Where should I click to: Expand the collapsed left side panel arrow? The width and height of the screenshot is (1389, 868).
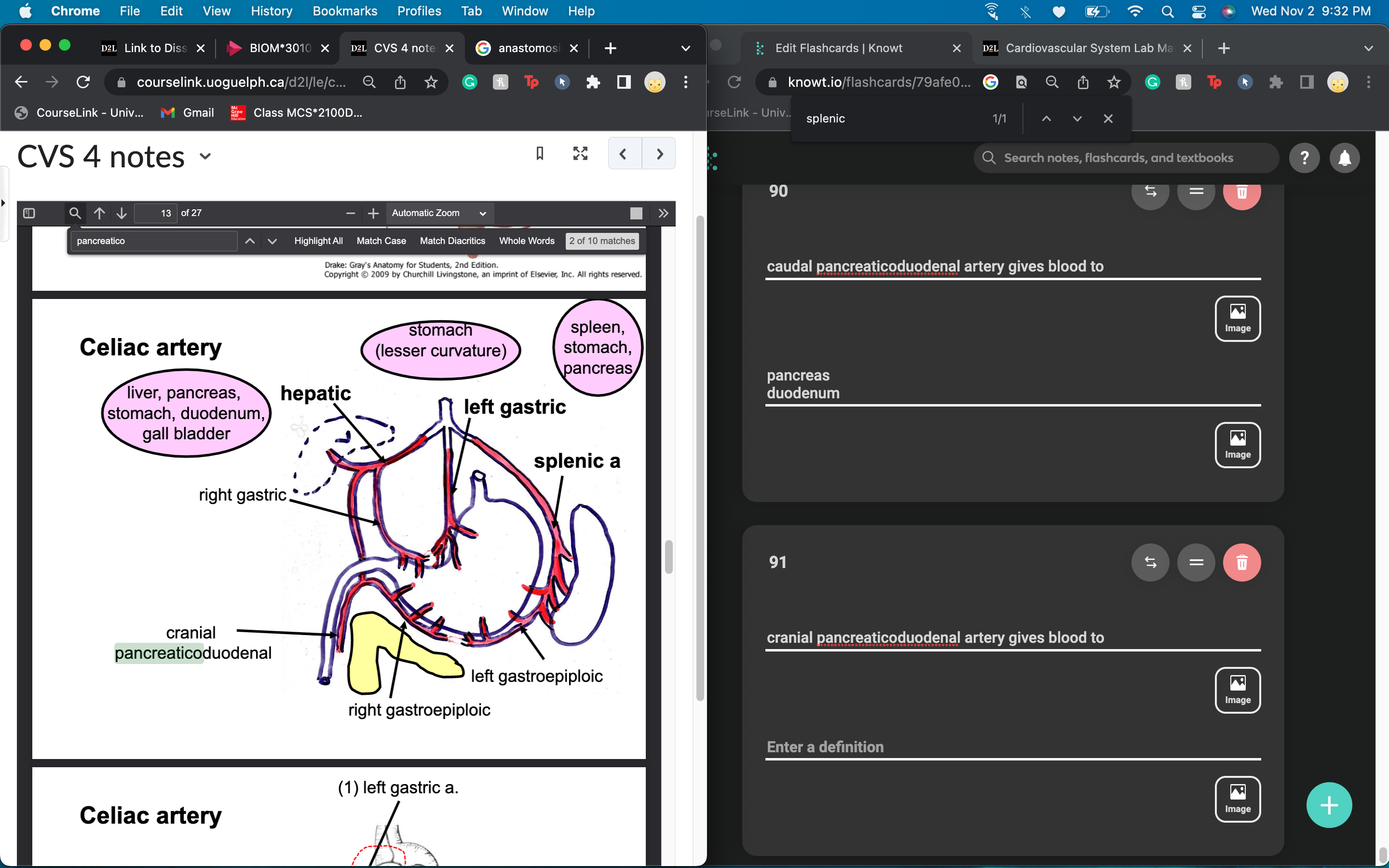click(x=3, y=203)
